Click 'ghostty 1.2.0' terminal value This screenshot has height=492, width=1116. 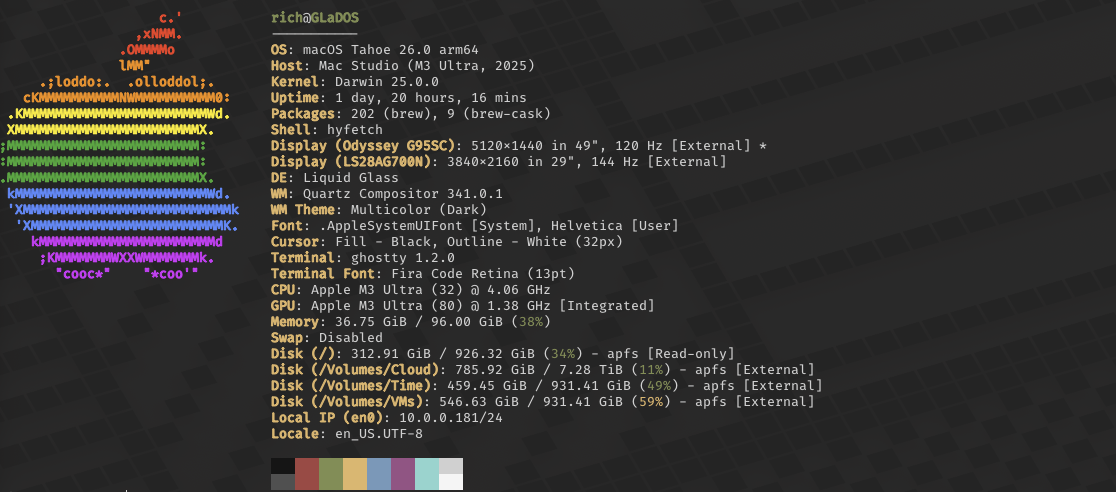[x=403, y=258]
